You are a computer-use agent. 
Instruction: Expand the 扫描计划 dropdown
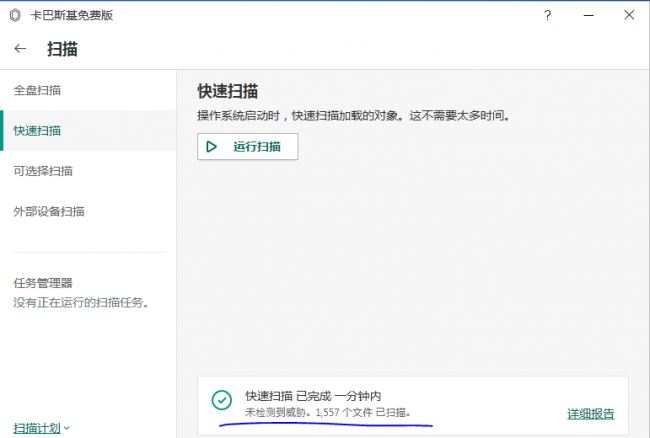(41, 428)
